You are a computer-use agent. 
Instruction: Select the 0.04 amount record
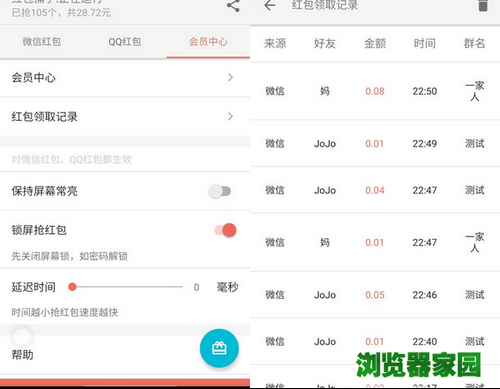375,190
